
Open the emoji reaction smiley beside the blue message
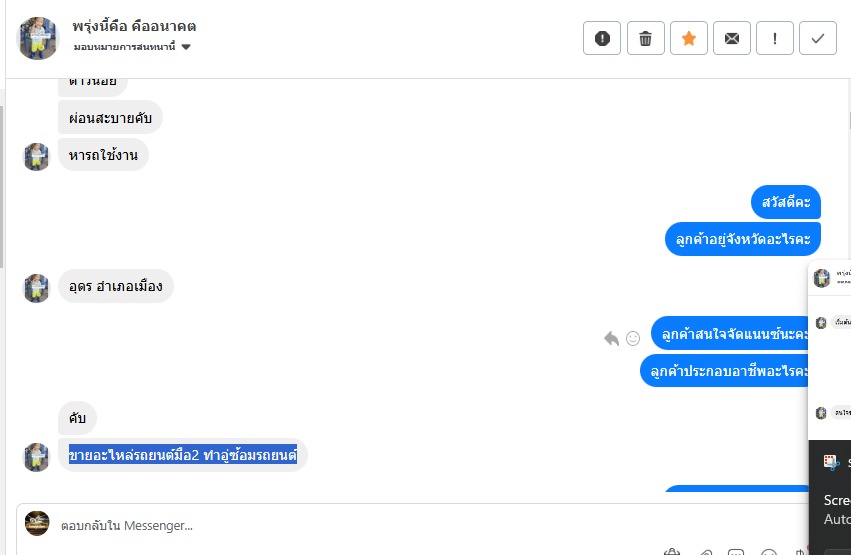click(633, 338)
